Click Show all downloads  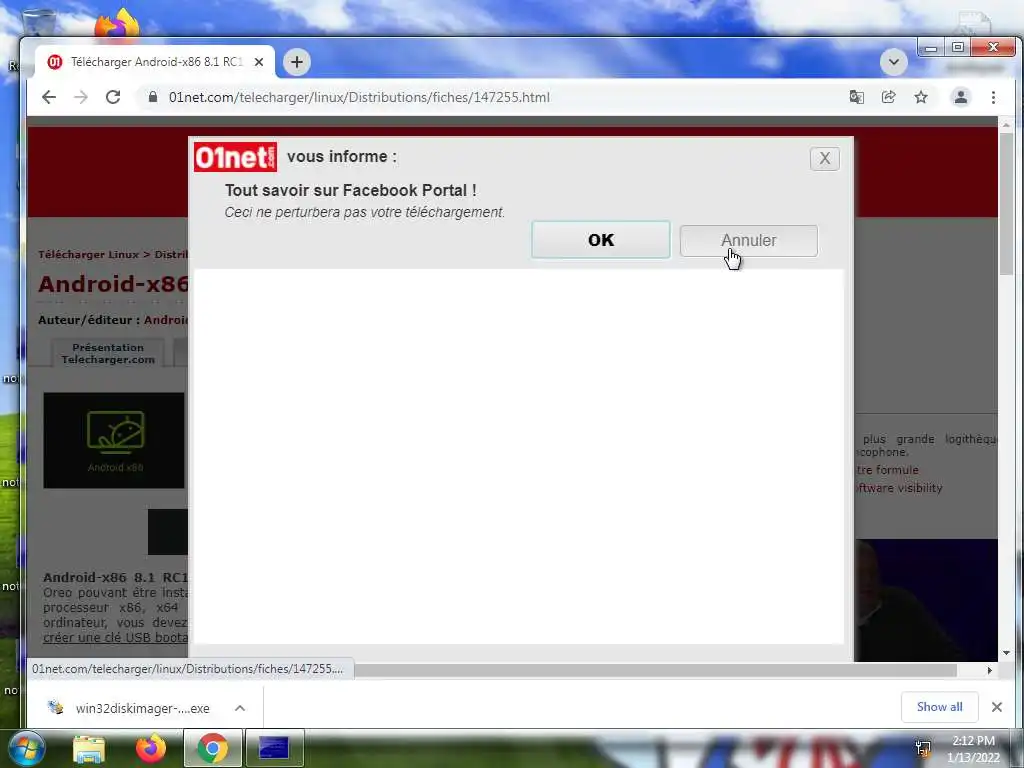(939, 707)
